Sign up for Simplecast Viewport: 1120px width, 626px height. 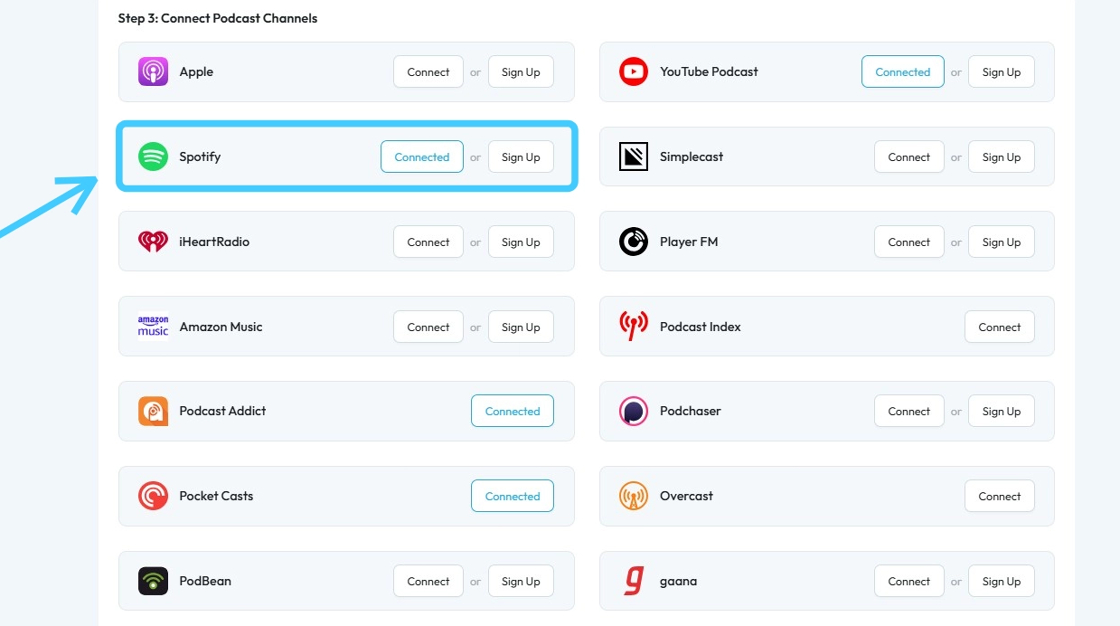(1001, 156)
